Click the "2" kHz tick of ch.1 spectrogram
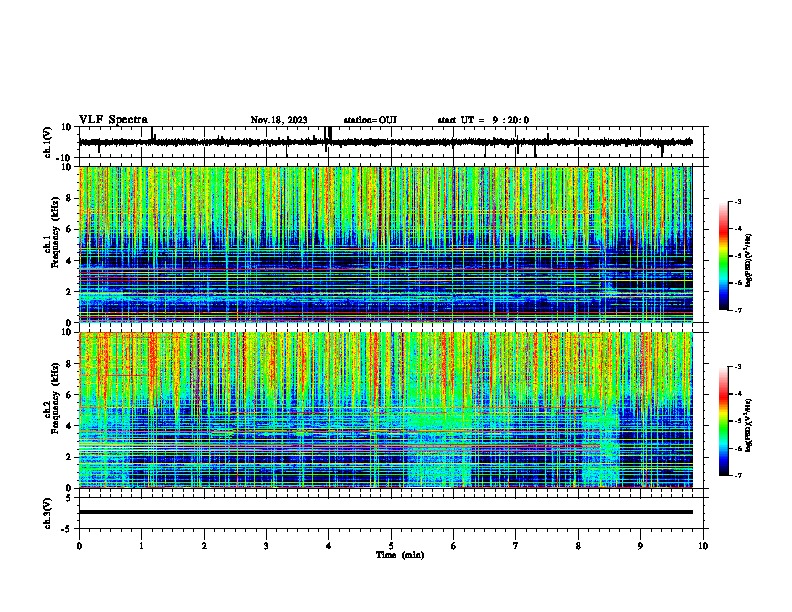Image resolution: width=792 pixels, height=612 pixels. (x=69, y=292)
